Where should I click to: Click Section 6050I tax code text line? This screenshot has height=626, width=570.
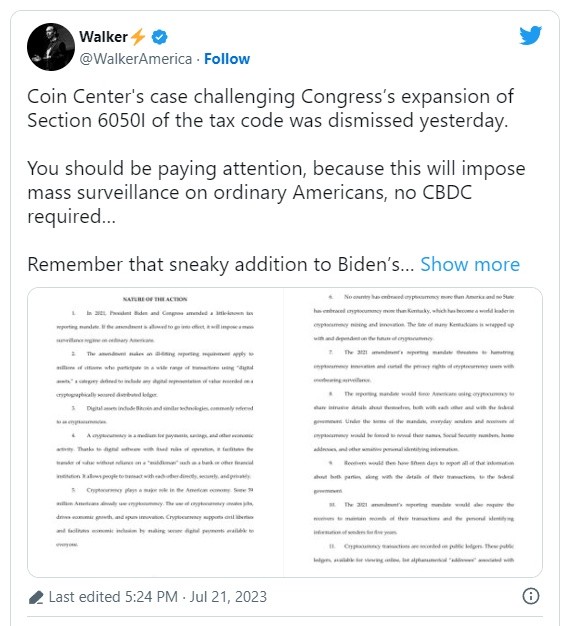[x=267, y=121]
